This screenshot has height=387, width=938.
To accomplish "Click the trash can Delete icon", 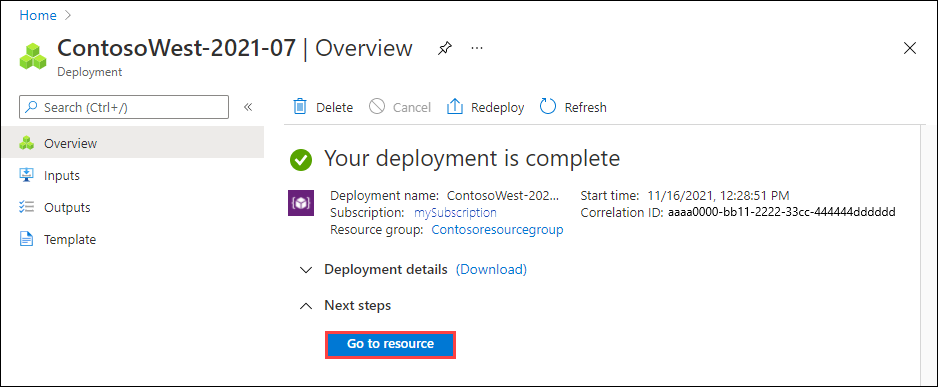I will coord(299,107).
